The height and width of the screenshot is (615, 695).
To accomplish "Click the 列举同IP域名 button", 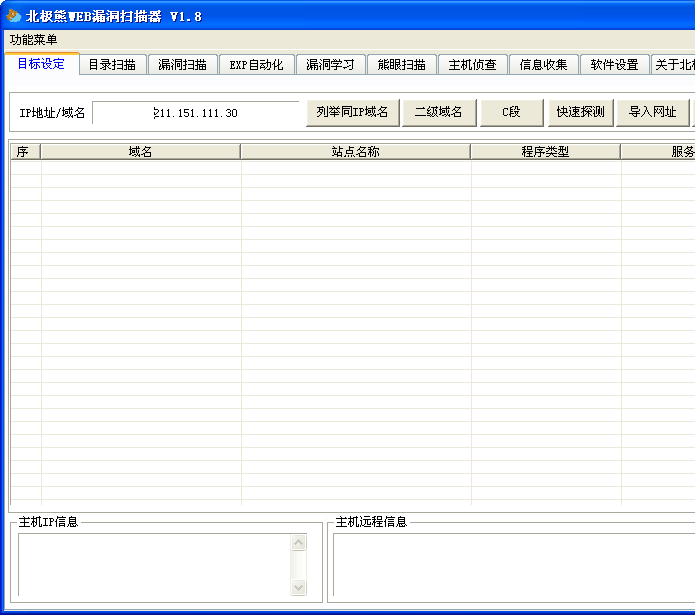I will [353, 113].
